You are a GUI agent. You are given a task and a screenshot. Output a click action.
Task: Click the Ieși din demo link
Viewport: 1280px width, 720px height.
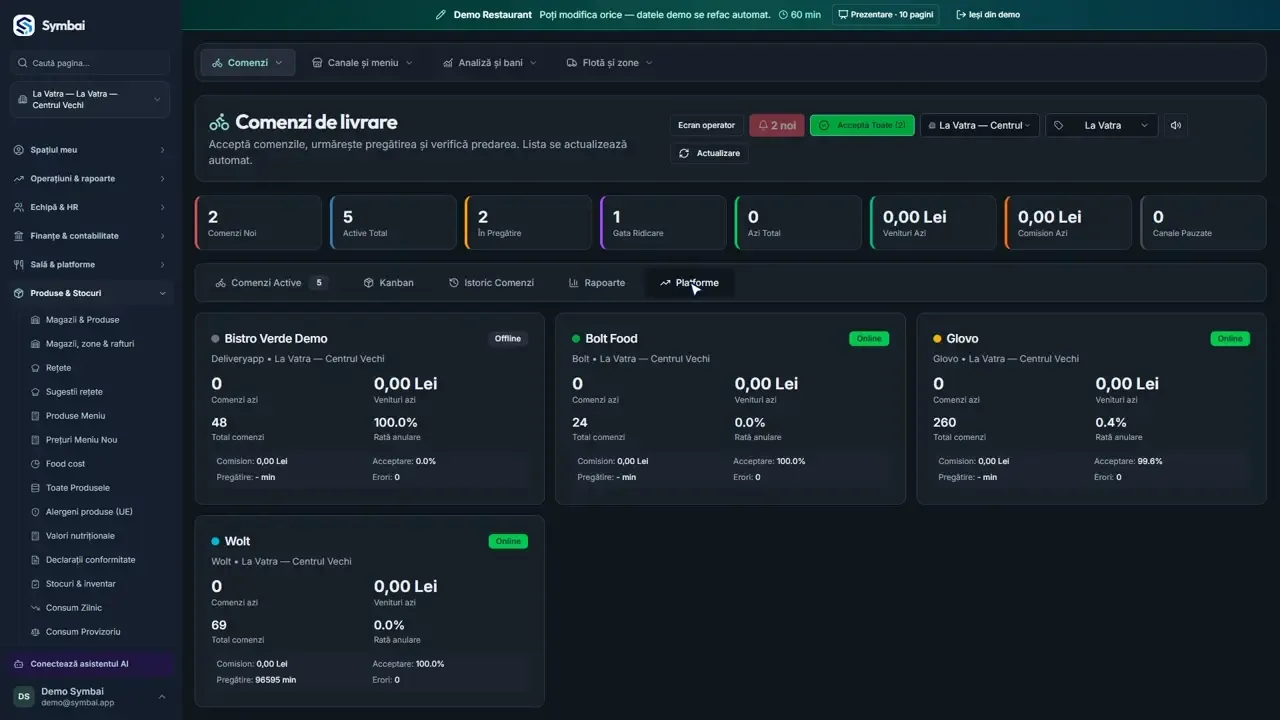tap(988, 15)
